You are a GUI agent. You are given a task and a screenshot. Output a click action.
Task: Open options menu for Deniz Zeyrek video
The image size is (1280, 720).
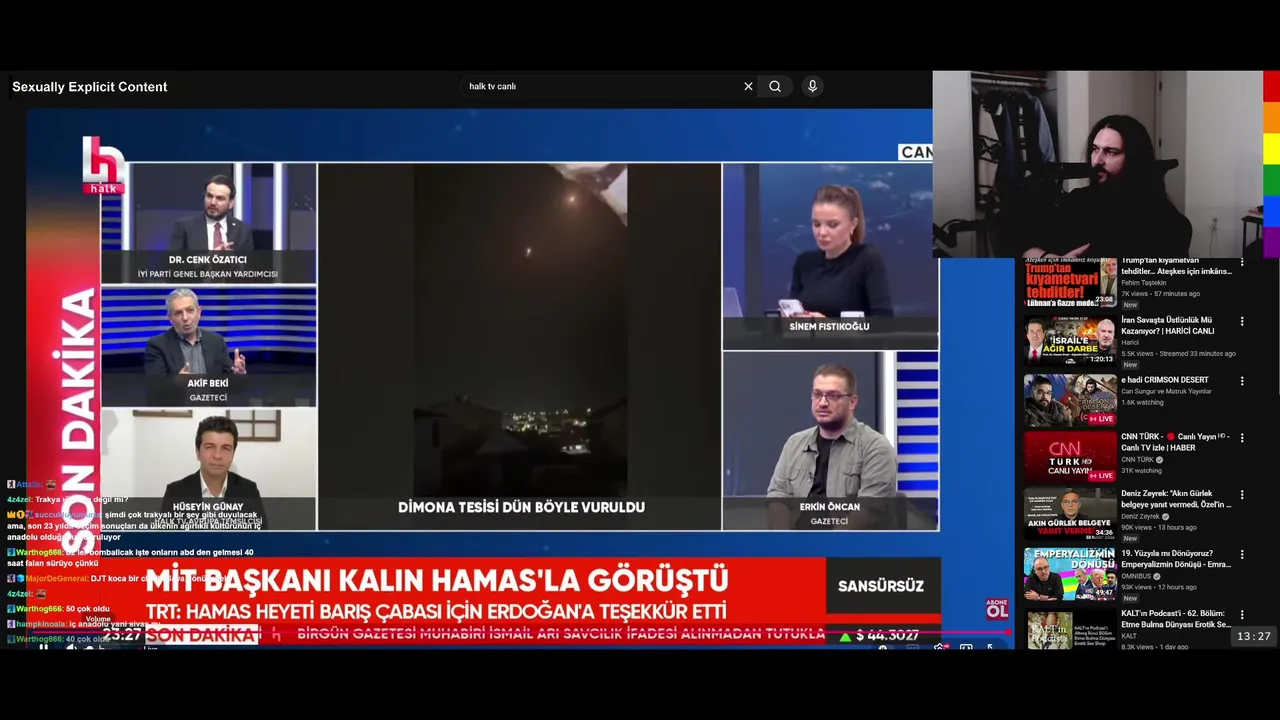1242,495
